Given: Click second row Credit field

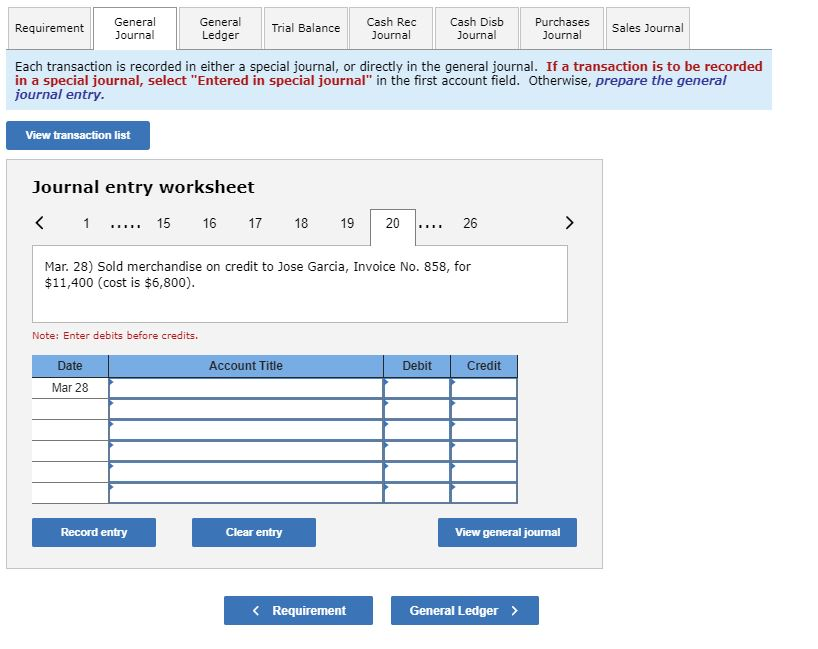Looking at the screenshot, I should tap(484, 409).
